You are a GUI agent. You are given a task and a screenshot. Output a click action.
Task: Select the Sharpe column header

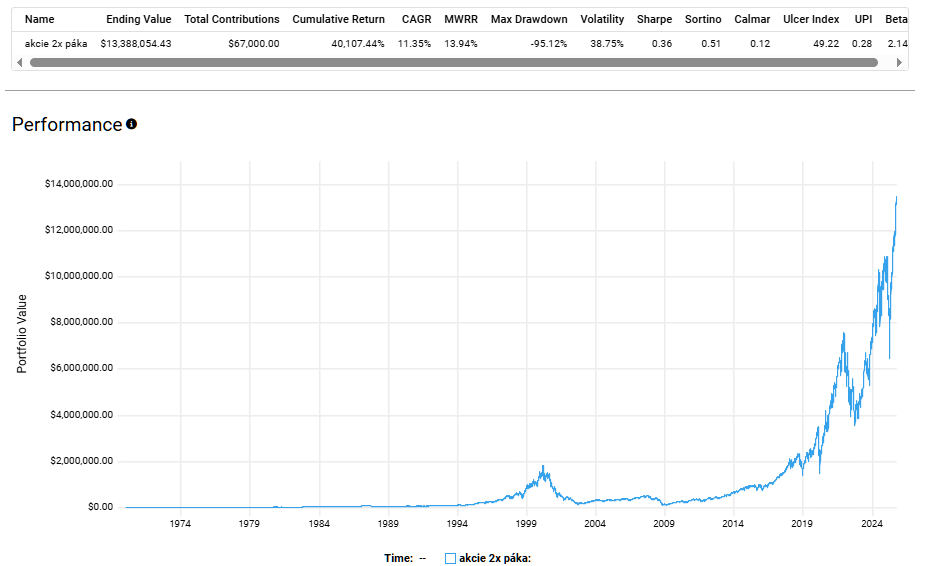(654, 19)
